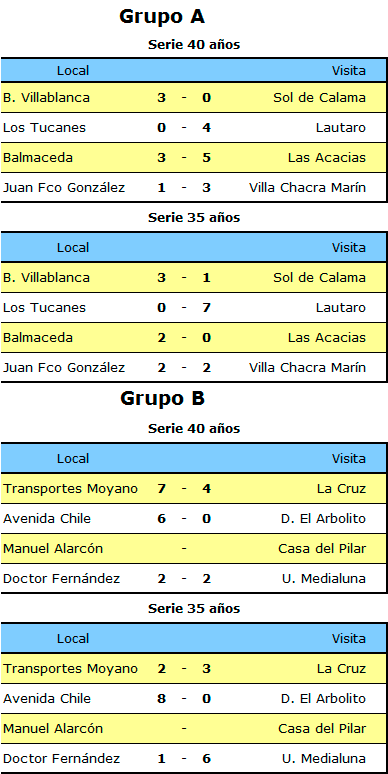This screenshot has width=388, height=774.
Task: Select D. El Arbolito in the 8 - 0 row
Action: click(321, 699)
